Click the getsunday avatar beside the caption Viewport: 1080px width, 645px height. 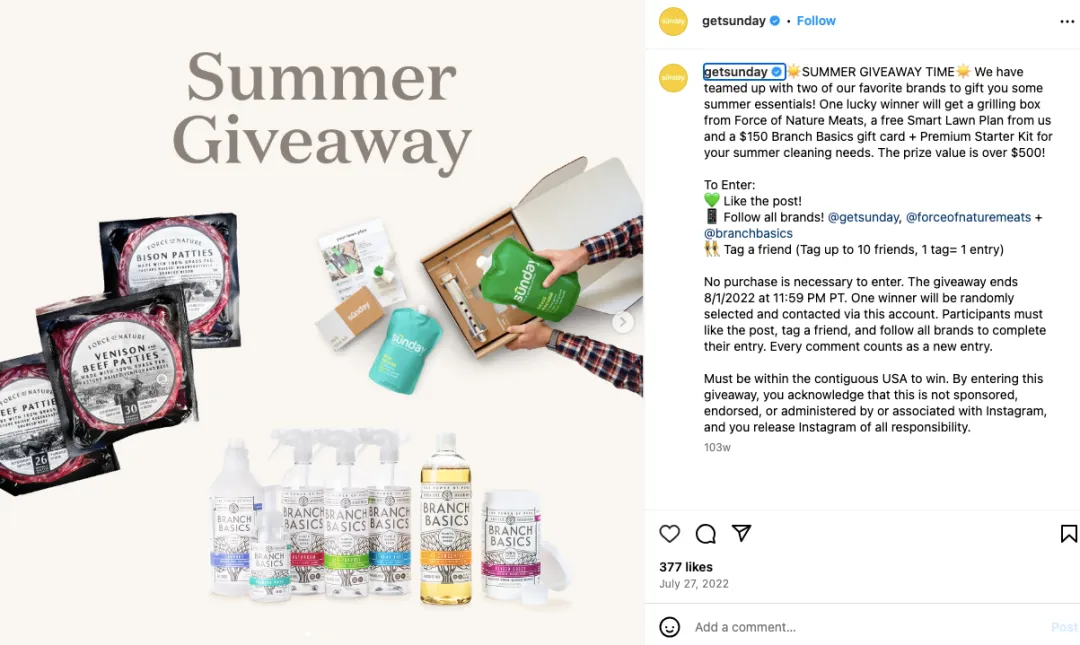click(673, 78)
